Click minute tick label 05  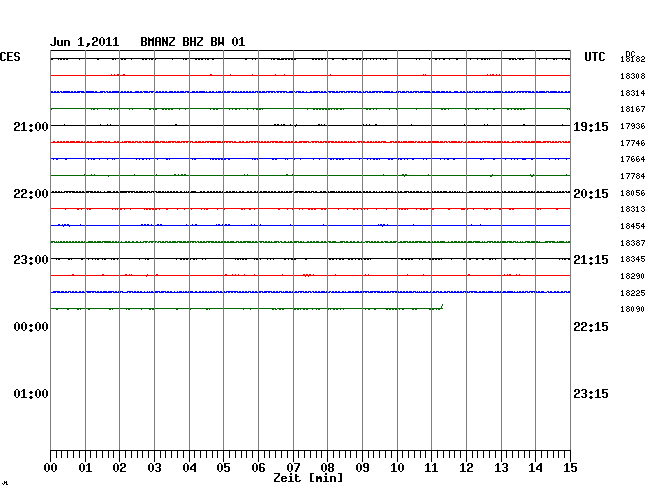[223, 468]
